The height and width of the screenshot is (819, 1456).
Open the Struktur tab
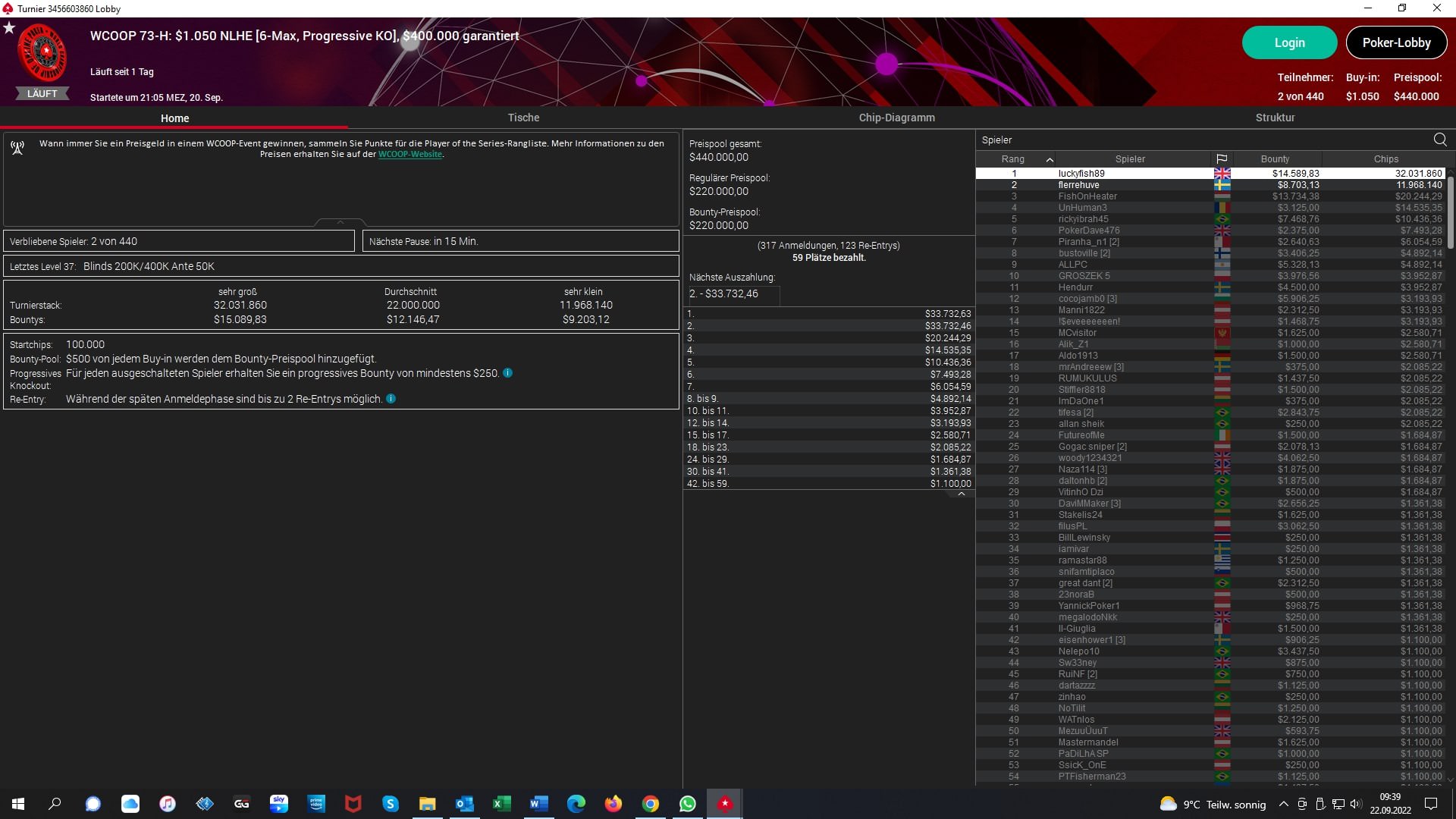[x=1275, y=118]
